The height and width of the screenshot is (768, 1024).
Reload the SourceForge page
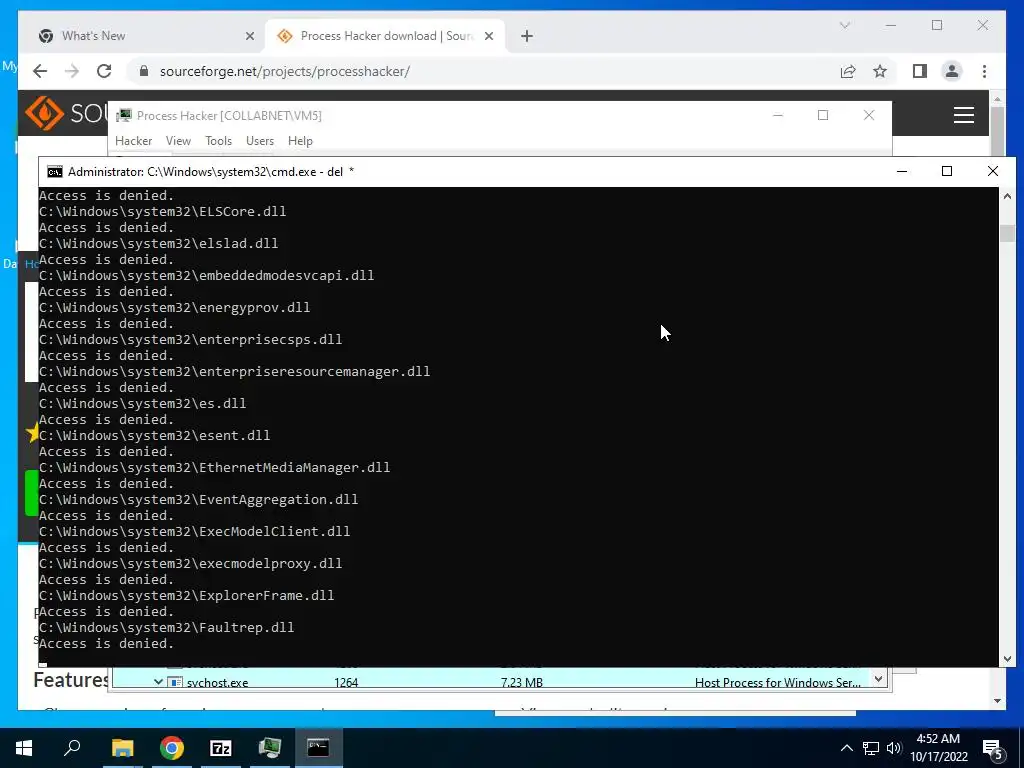pos(104,71)
